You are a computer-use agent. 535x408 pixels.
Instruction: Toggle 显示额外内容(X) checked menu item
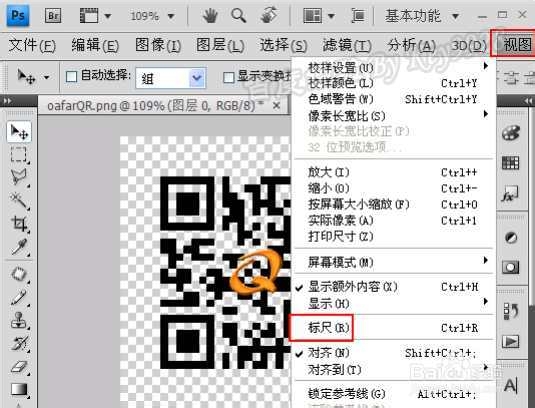tap(394, 287)
